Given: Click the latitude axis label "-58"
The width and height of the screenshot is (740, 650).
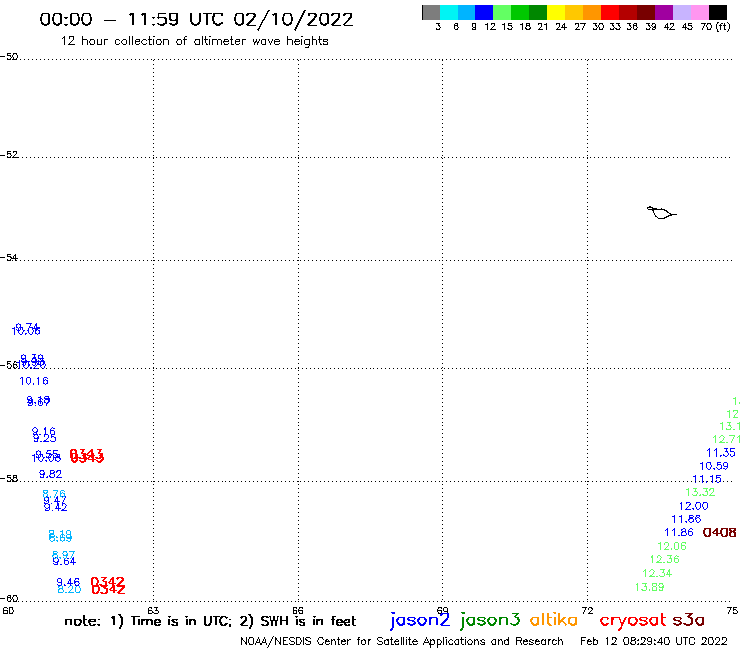Looking at the screenshot, I should (9, 479).
